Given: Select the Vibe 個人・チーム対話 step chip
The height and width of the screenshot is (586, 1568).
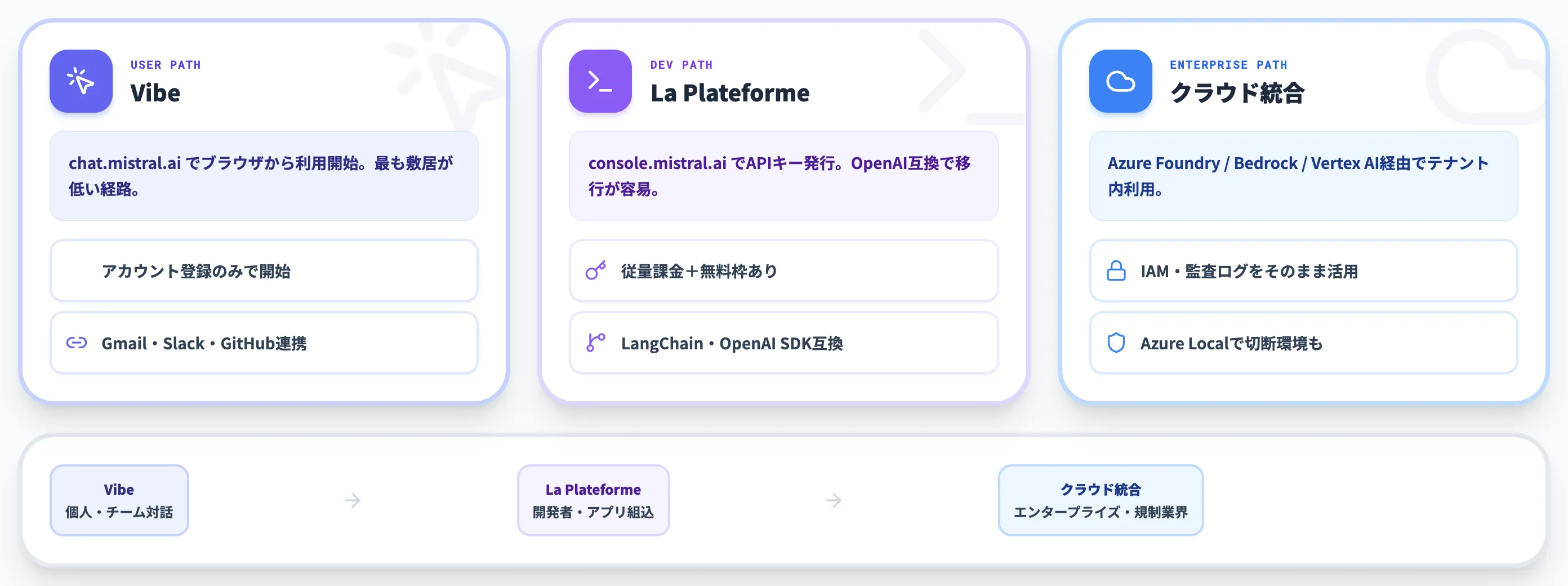Looking at the screenshot, I should (x=119, y=500).
